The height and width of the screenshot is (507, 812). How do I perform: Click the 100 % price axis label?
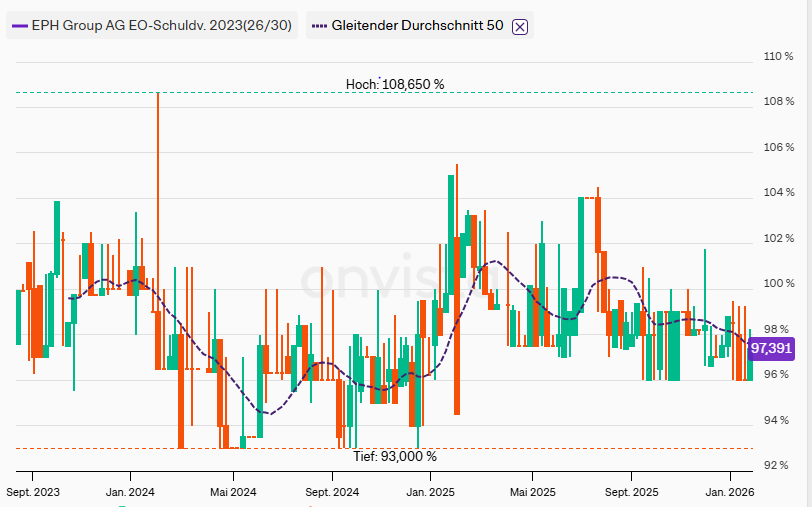pos(778,284)
